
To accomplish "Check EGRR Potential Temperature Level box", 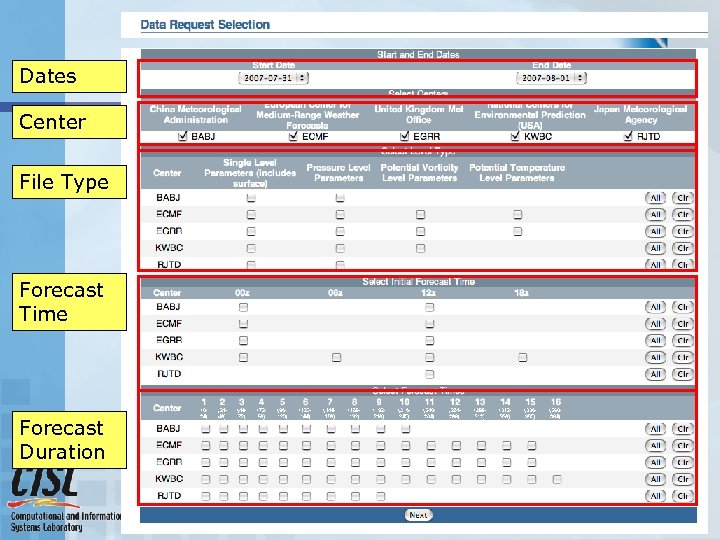I will coord(518,231).
